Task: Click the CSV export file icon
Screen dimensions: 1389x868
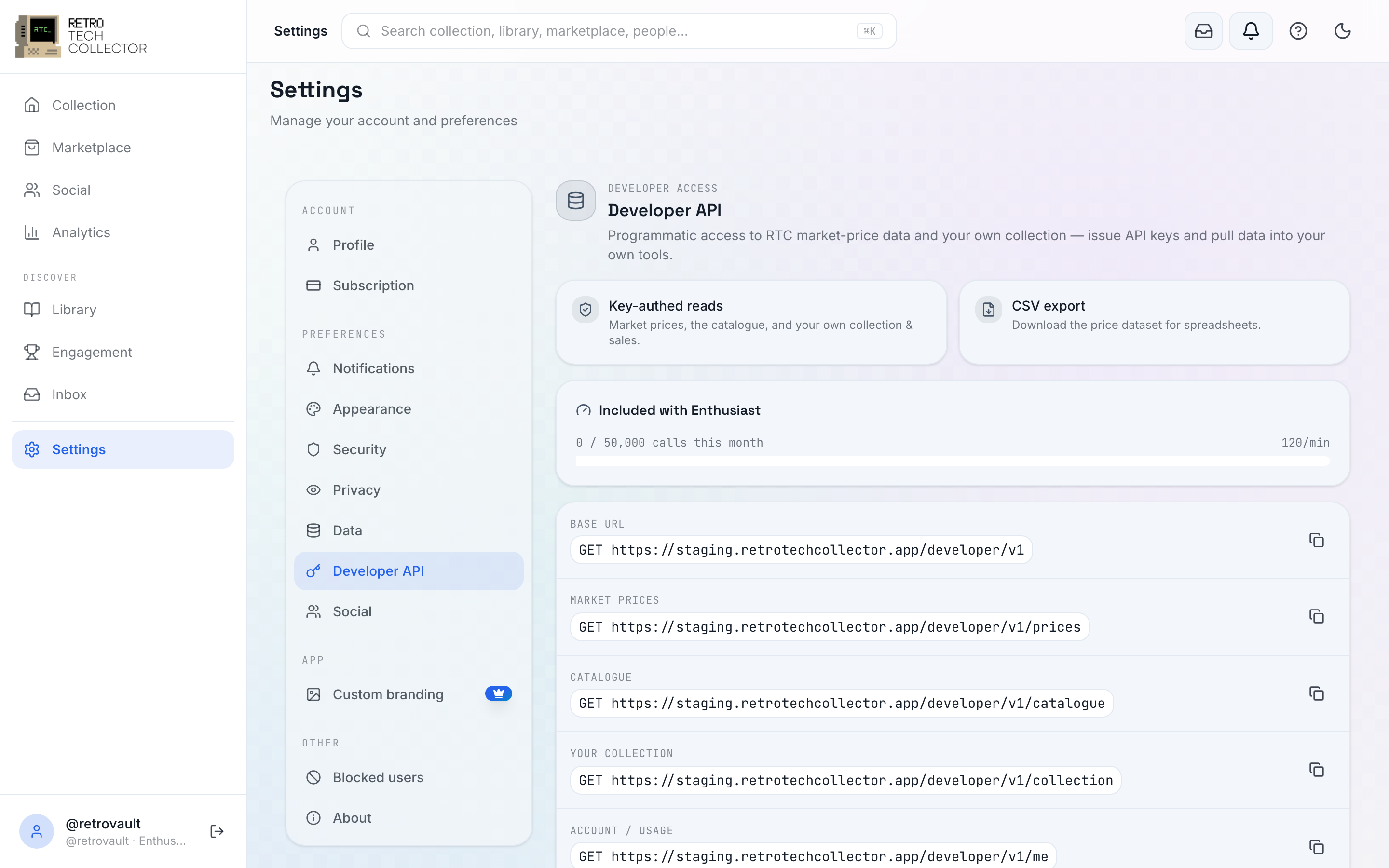Action: (988, 310)
